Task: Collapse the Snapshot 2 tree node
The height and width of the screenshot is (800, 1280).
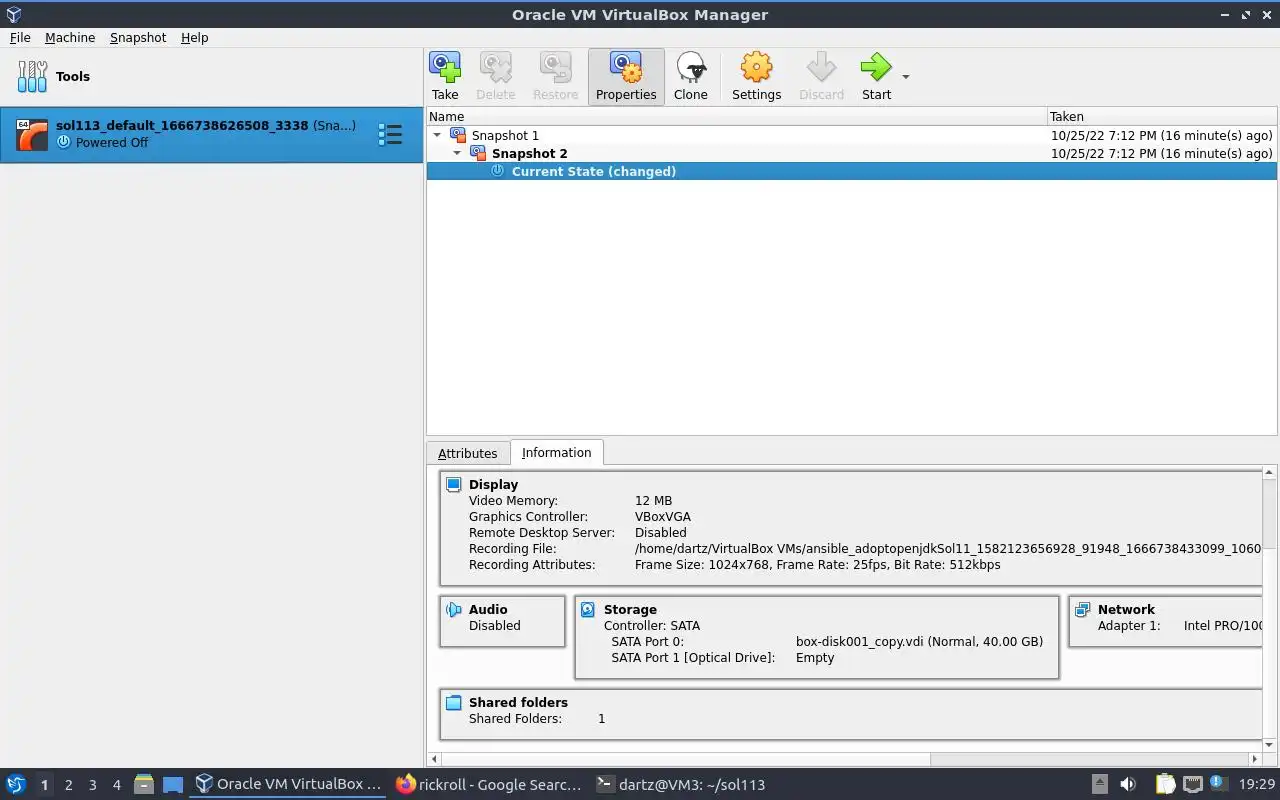Action: coord(457,153)
